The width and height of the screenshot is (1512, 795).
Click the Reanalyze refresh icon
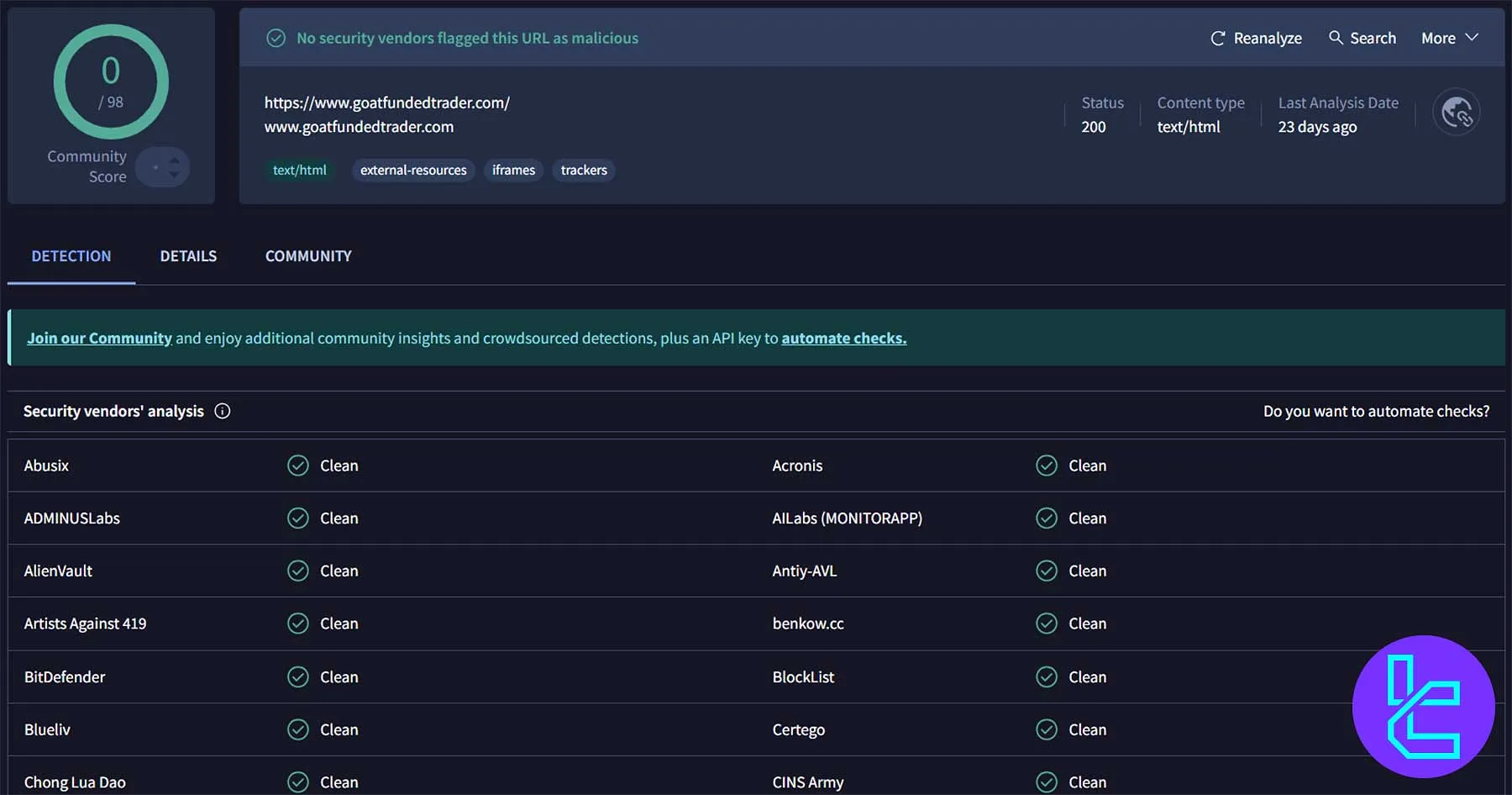(1216, 38)
